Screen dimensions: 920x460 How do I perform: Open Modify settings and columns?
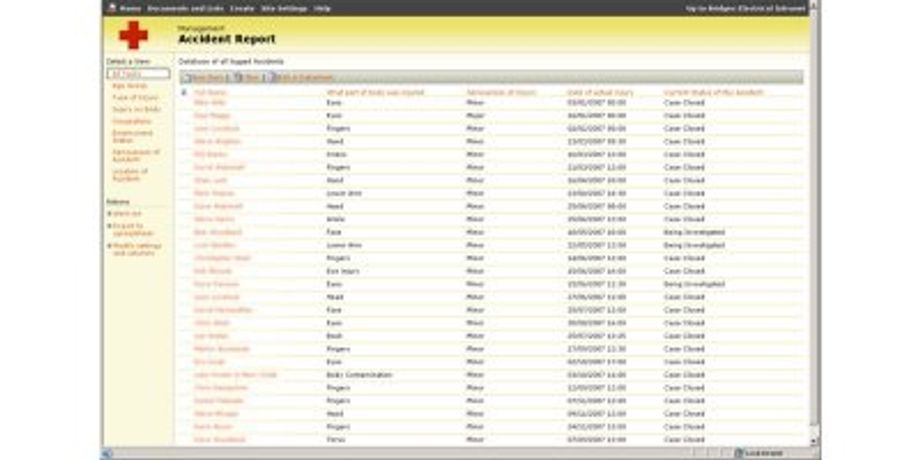[137, 249]
